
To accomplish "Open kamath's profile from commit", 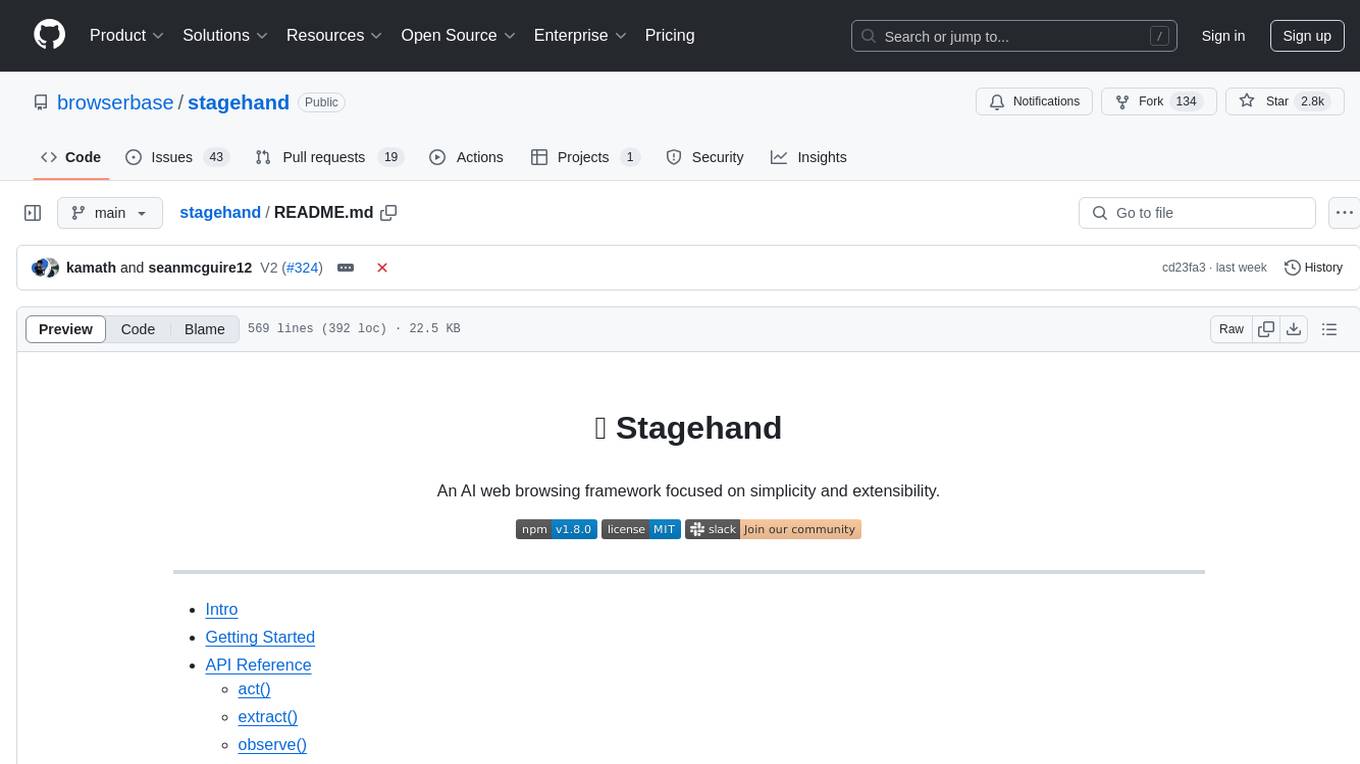I will tap(91, 267).
